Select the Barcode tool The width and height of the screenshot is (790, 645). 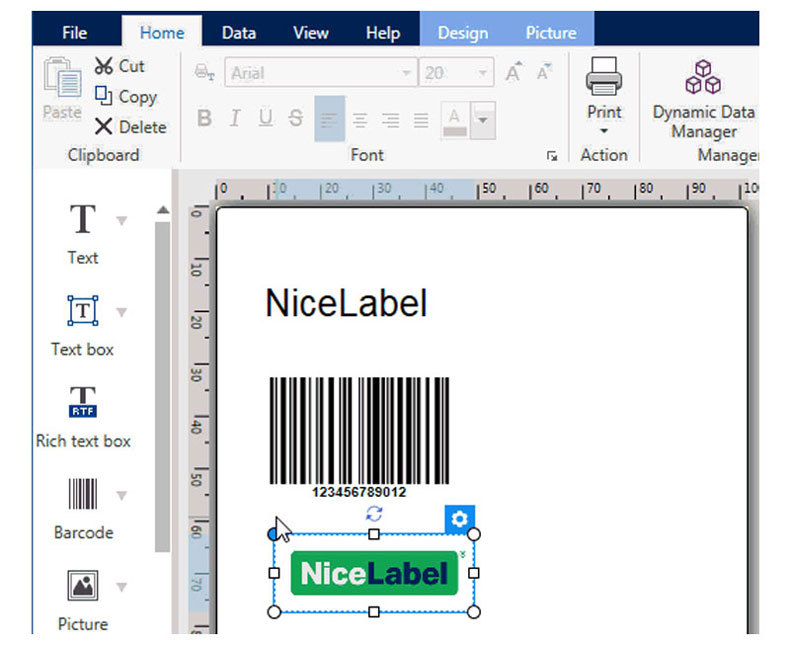pos(83,509)
